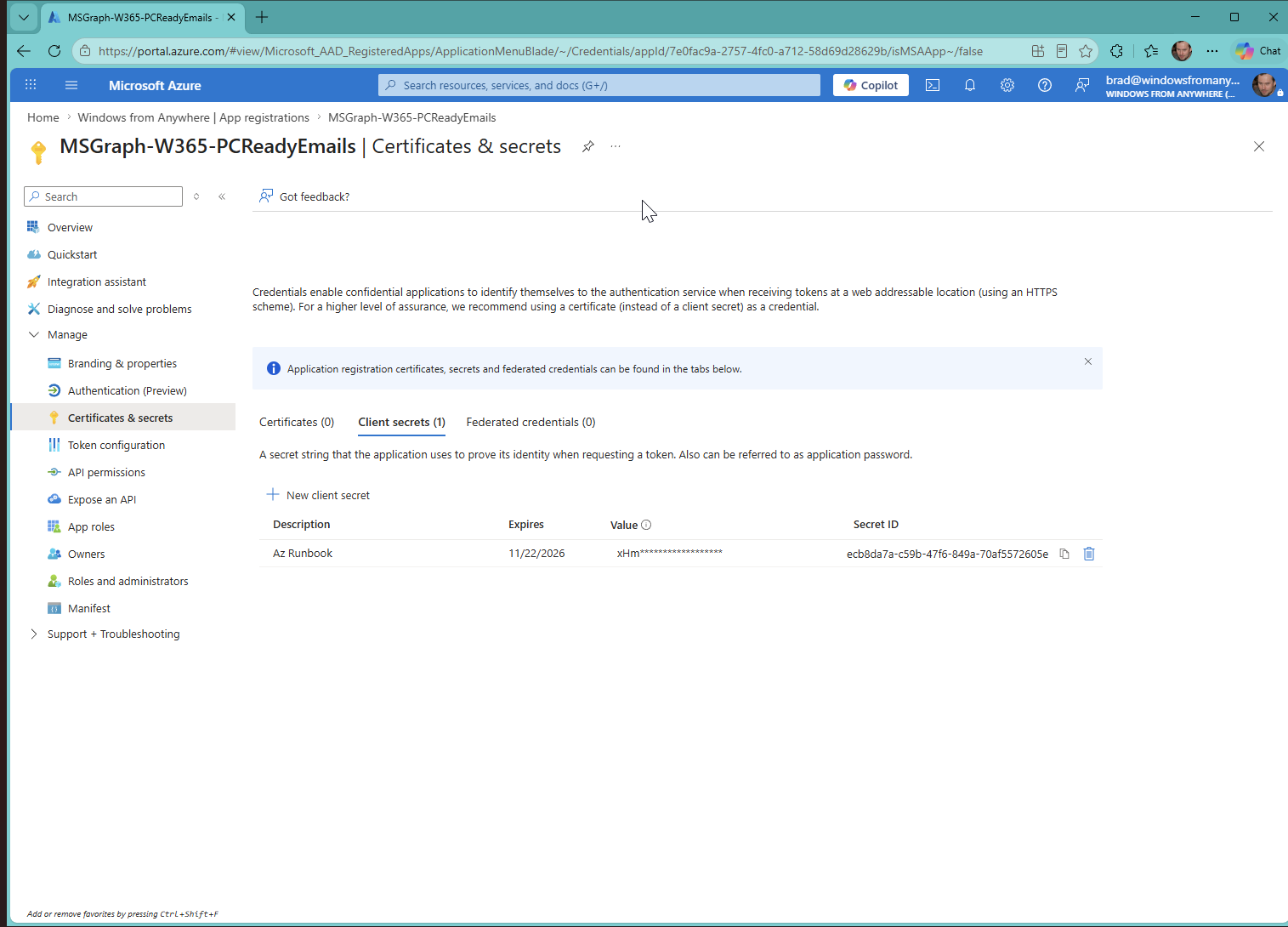Select the Client secrets (1) tab
The height and width of the screenshot is (927, 1288).
[401, 422]
